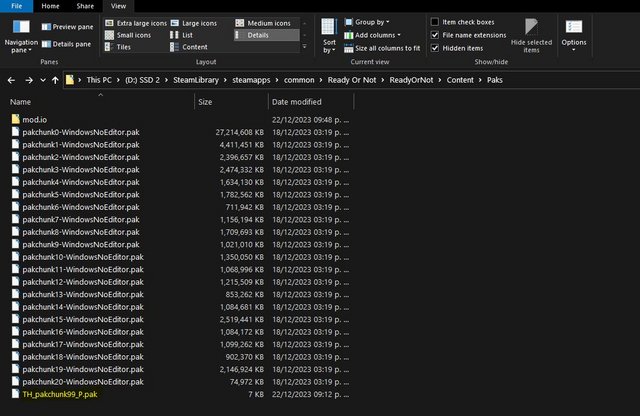The image size is (640, 416).
Task: Navigate to steamapps in breadcrumb
Action: click(x=251, y=80)
